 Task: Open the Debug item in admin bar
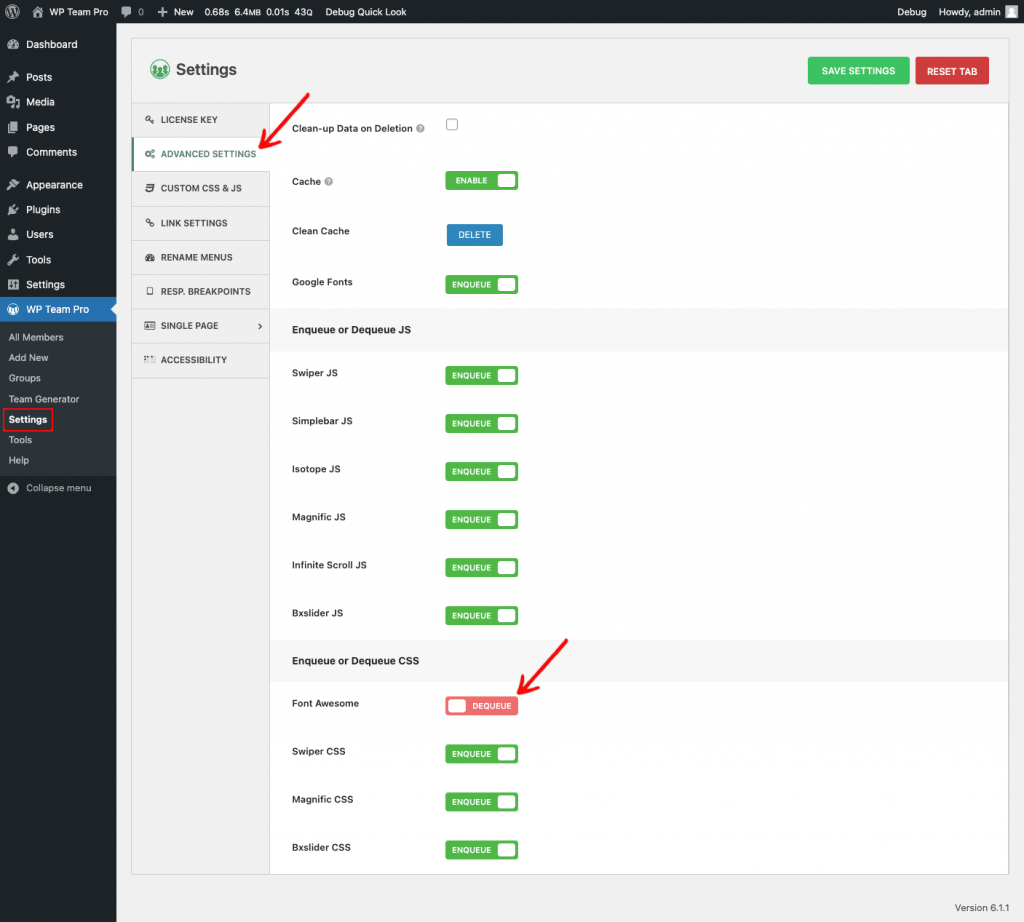point(912,12)
